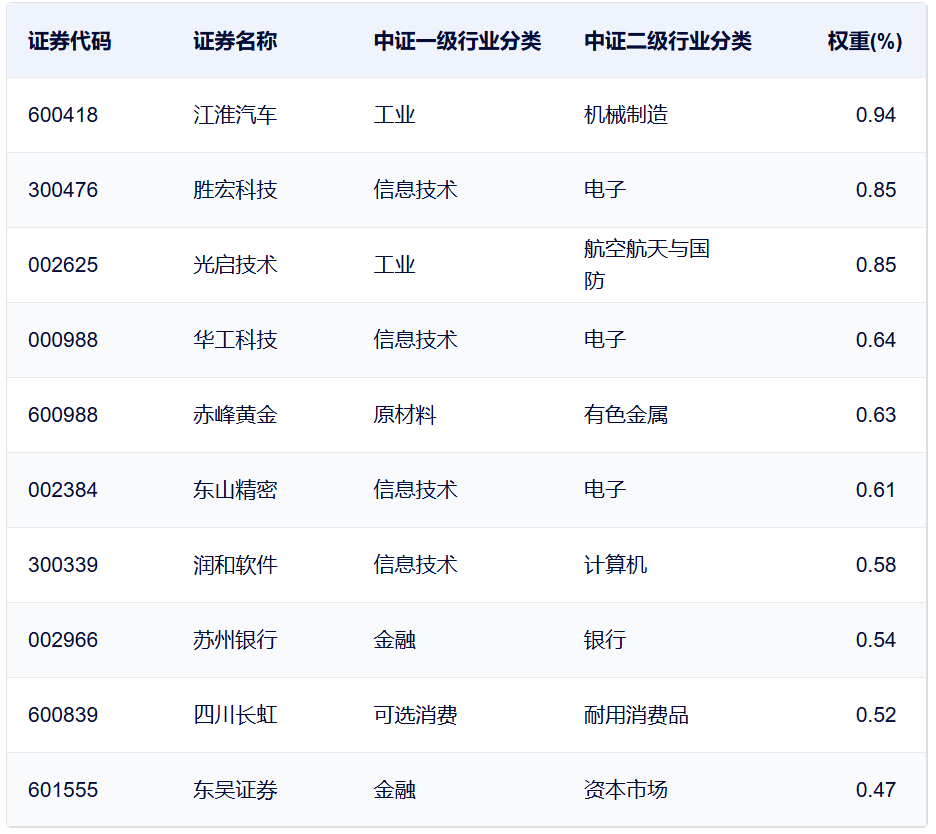Click the 证券名称 column header
The image size is (936, 834).
235,41
